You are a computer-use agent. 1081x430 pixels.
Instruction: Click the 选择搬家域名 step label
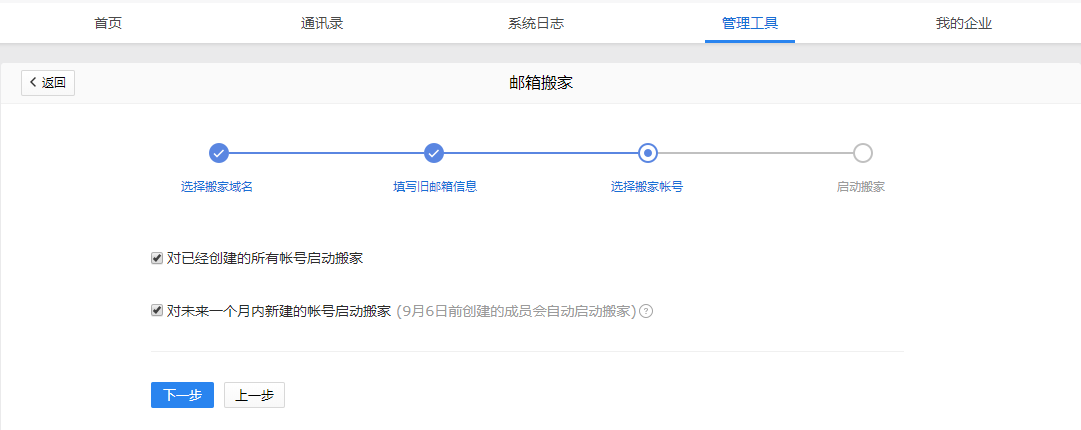tap(217, 187)
